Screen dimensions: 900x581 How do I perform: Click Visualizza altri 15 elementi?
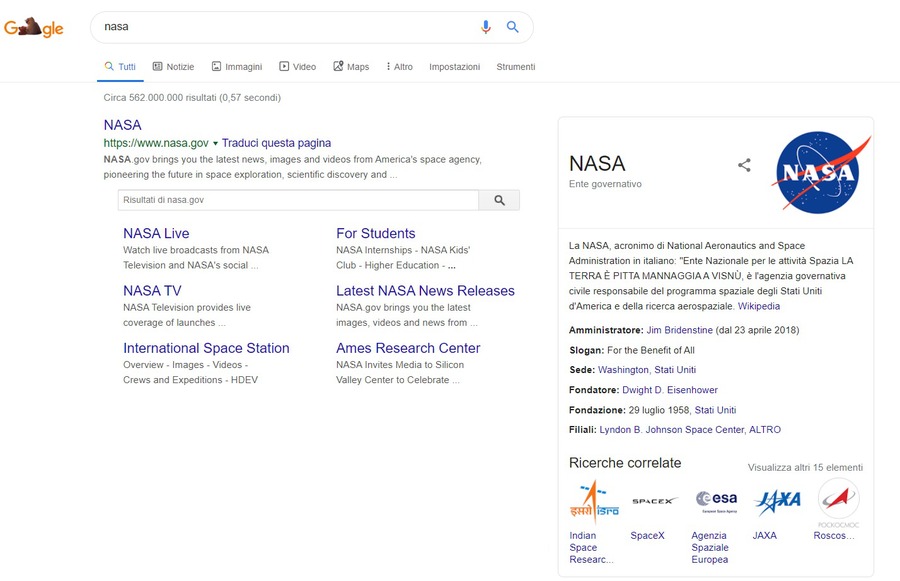pos(805,467)
